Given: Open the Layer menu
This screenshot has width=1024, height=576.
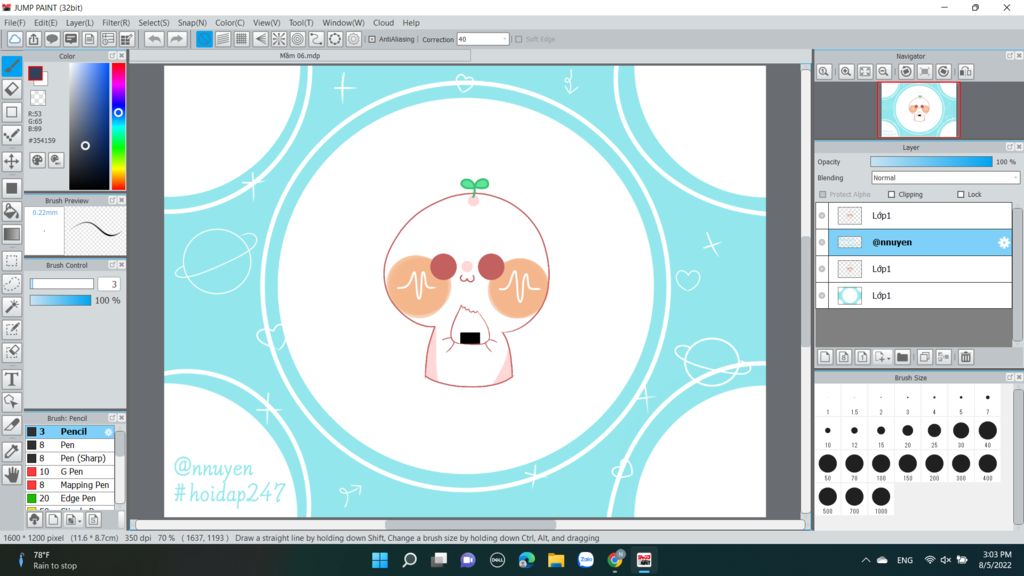Looking at the screenshot, I should point(80,22).
